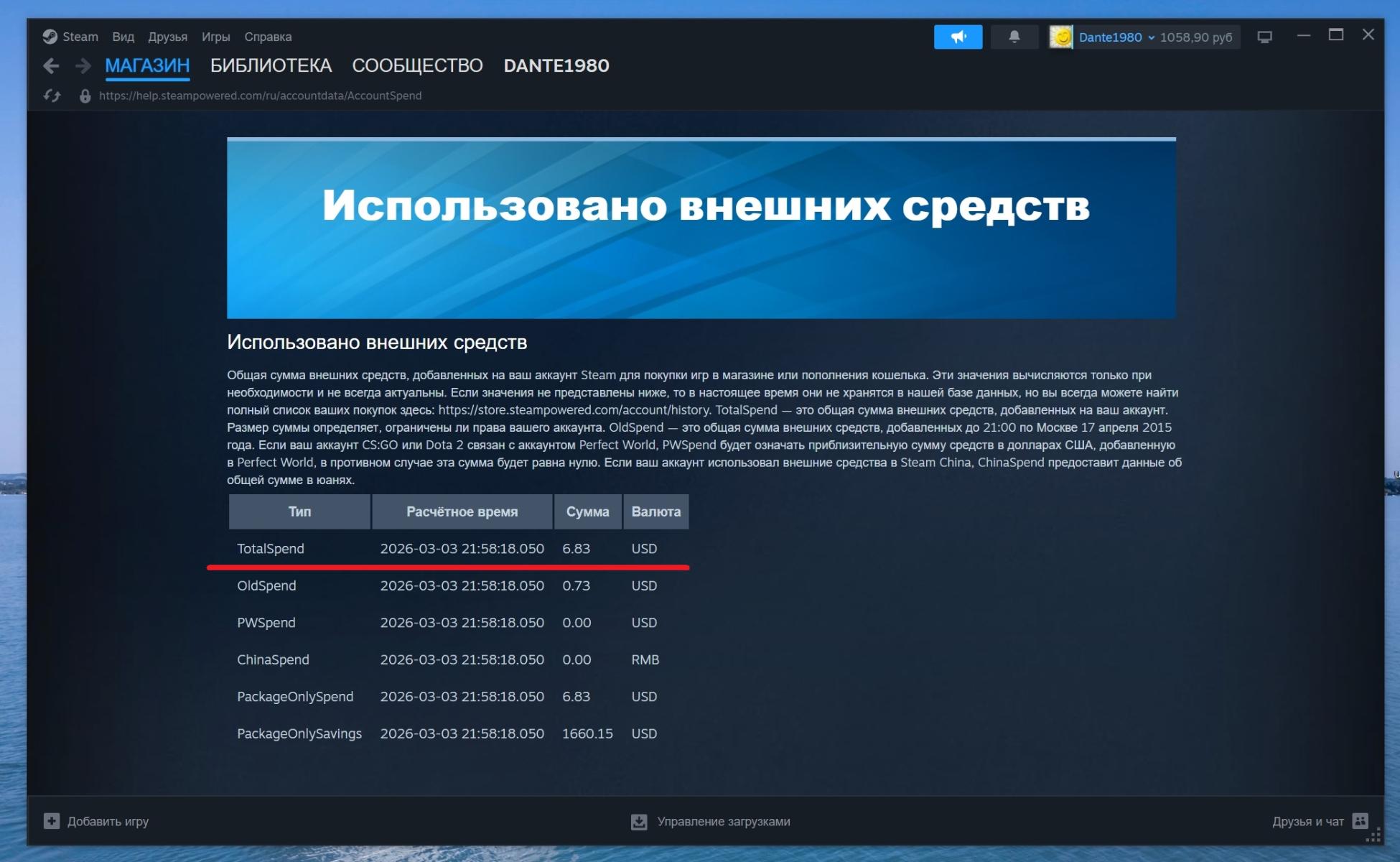Switch to the БИБЛИОТЕКА tab
The width and height of the screenshot is (1400, 862).
[x=271, y=65]
